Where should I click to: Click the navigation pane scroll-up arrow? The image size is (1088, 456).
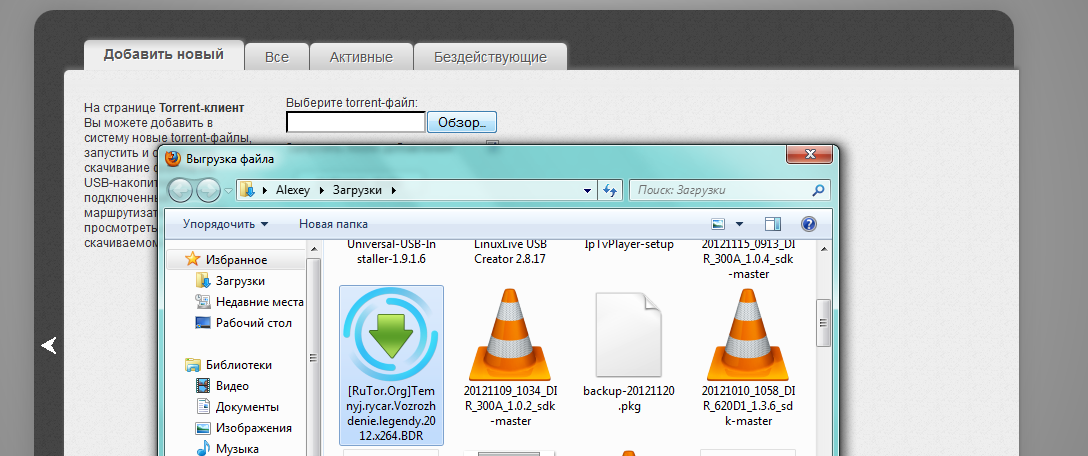pos(313,248)
